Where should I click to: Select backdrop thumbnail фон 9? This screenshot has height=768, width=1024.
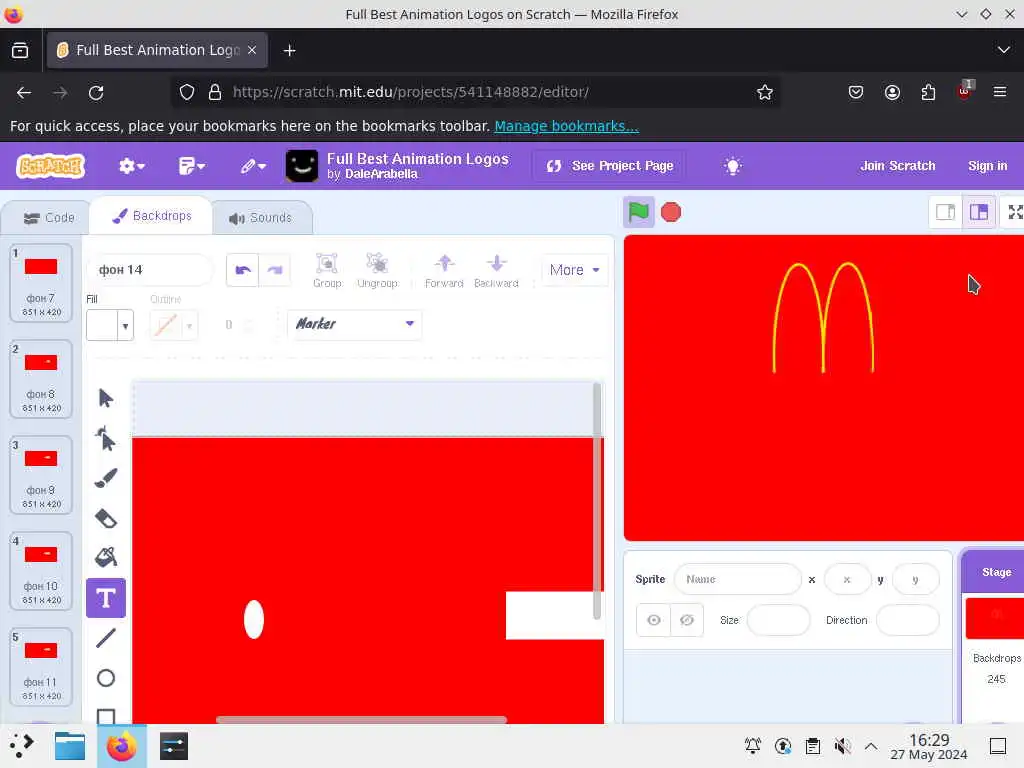[41, 475]
